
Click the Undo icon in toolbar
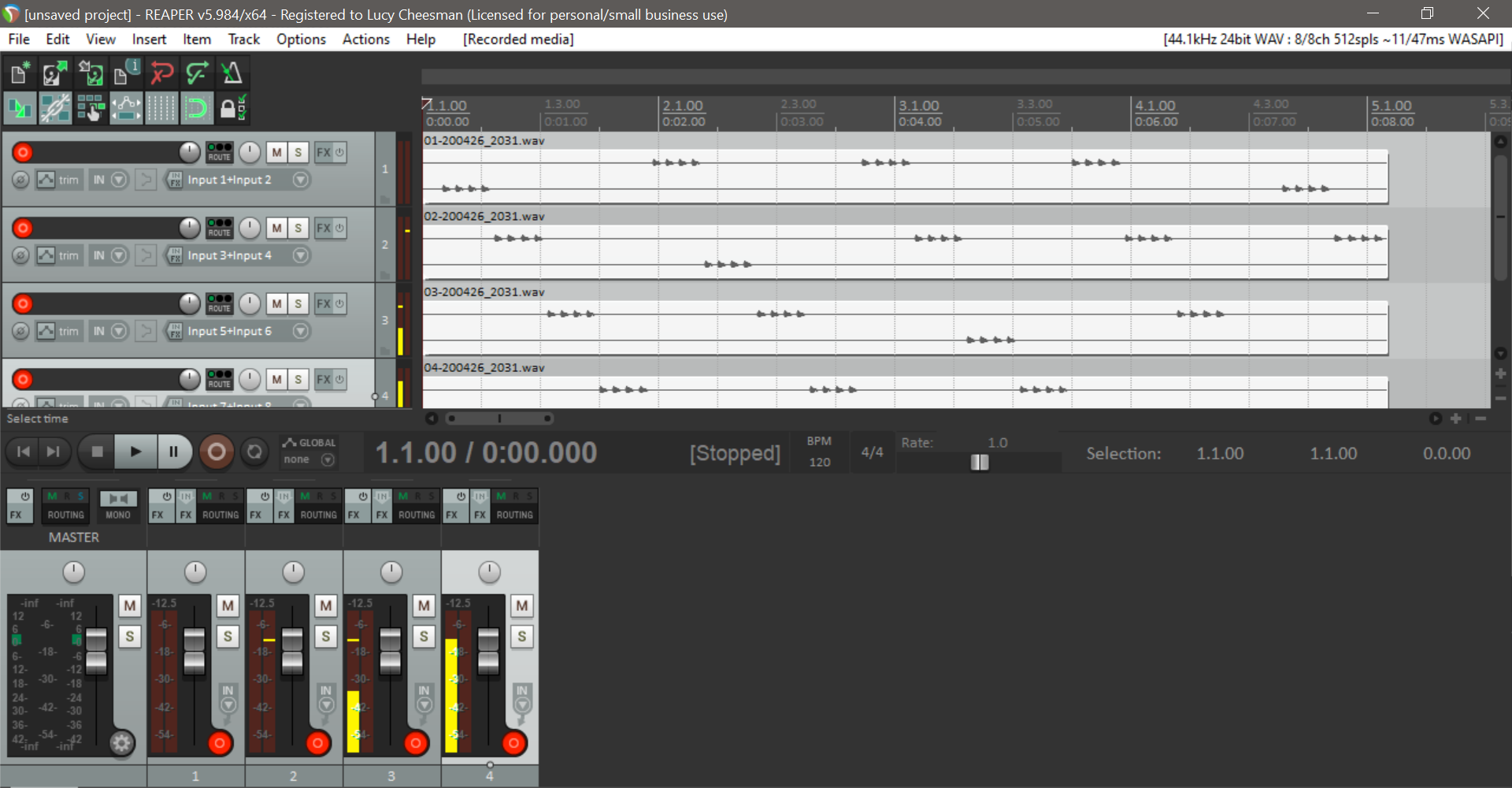tap(162, 74)
